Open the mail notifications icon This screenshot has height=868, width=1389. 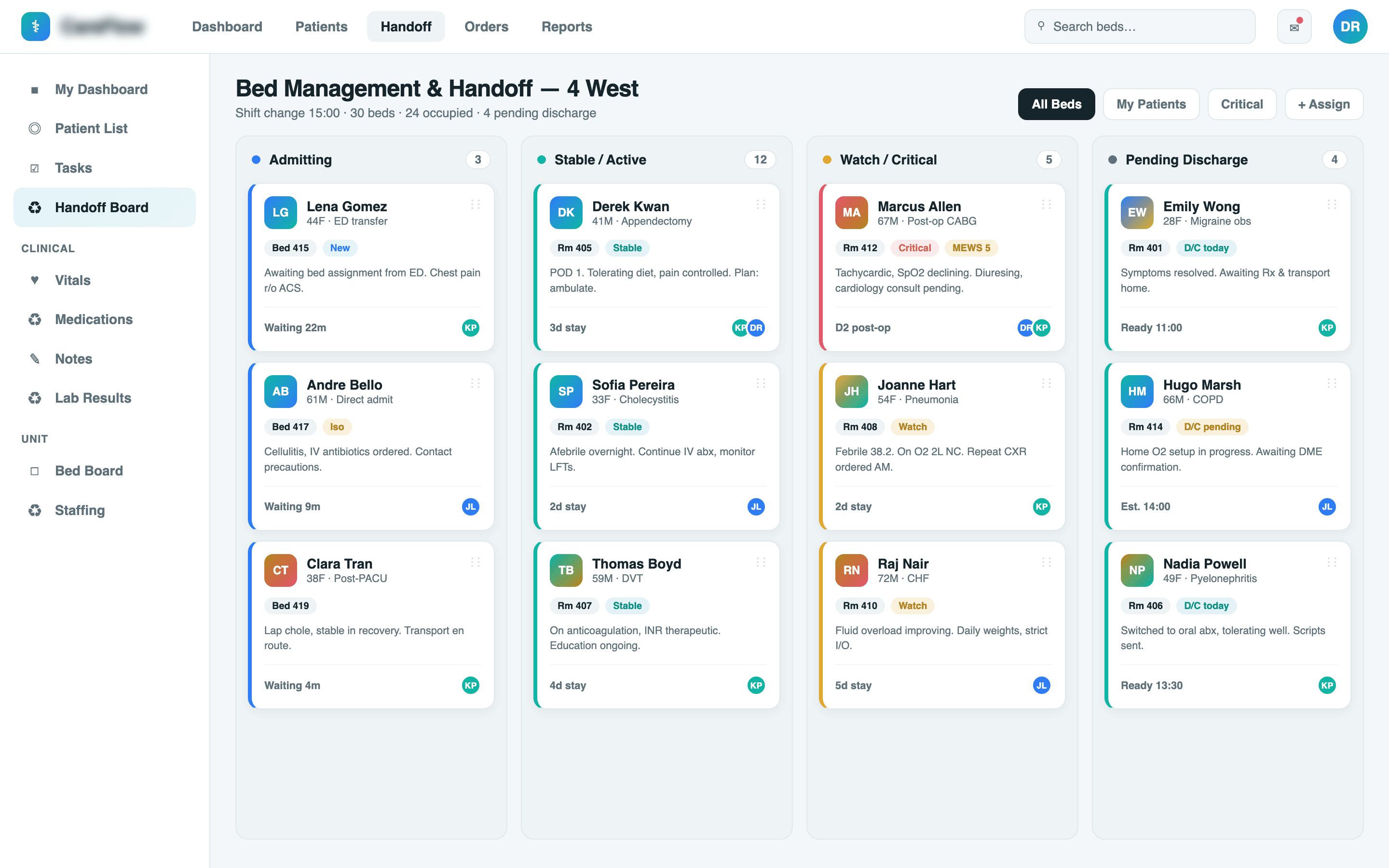click(x=1294, y=27)
